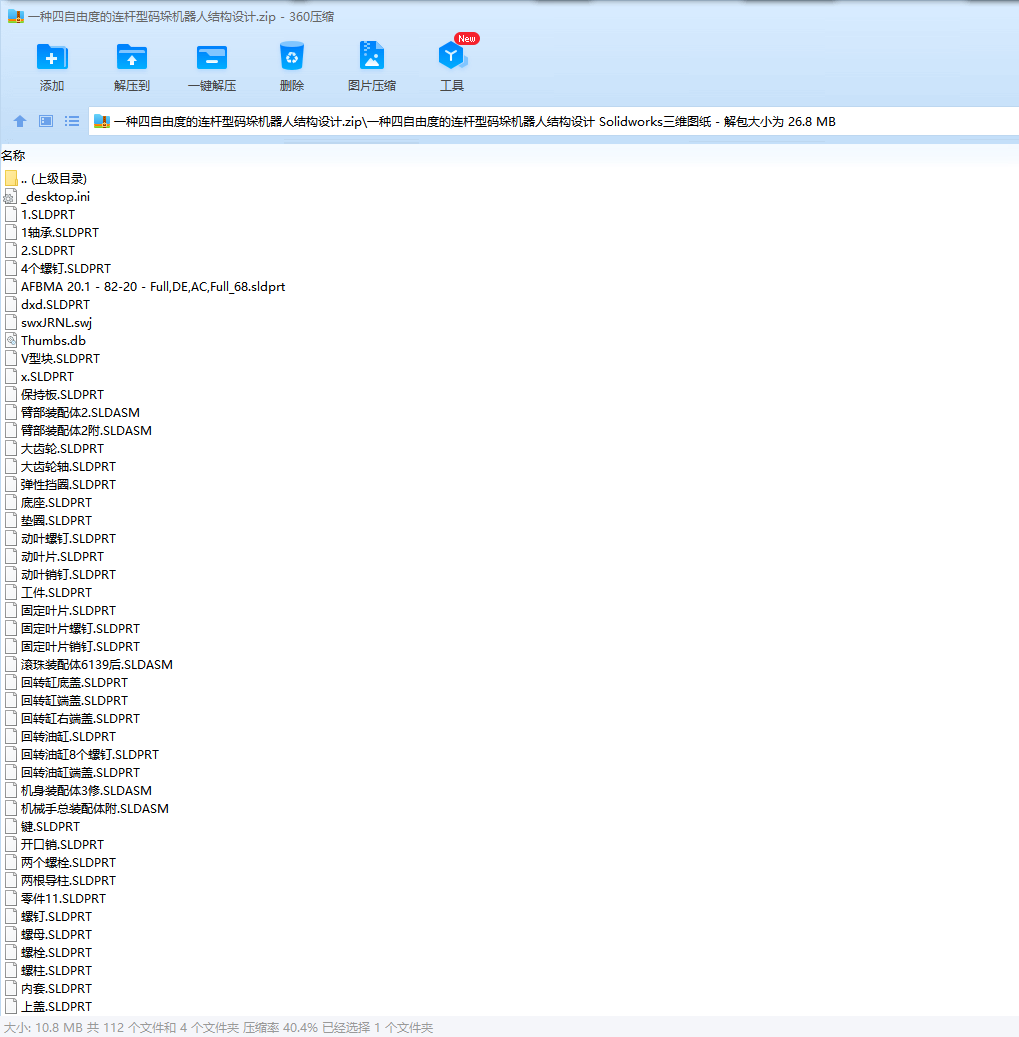Screen dimensions: 1019x1037
Task: Switch to the list view button
Action: 71,121
